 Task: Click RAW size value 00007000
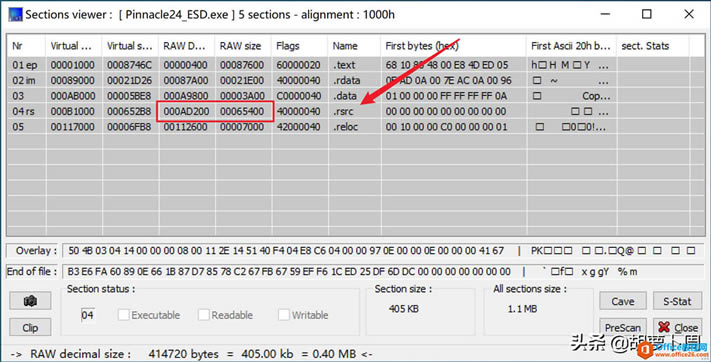click(242, 127)
